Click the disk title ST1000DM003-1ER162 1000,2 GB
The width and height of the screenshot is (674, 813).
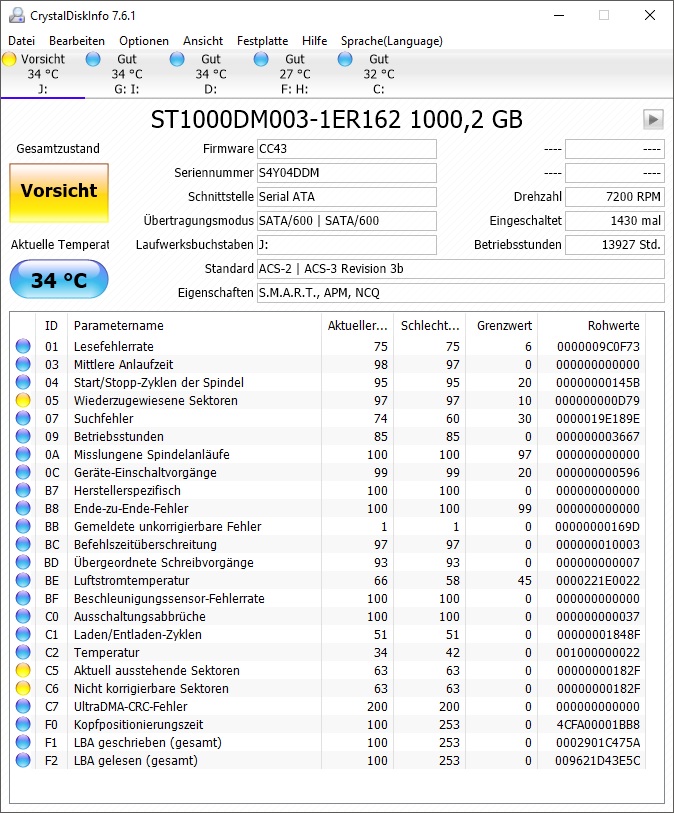click(x=336, y=120)
